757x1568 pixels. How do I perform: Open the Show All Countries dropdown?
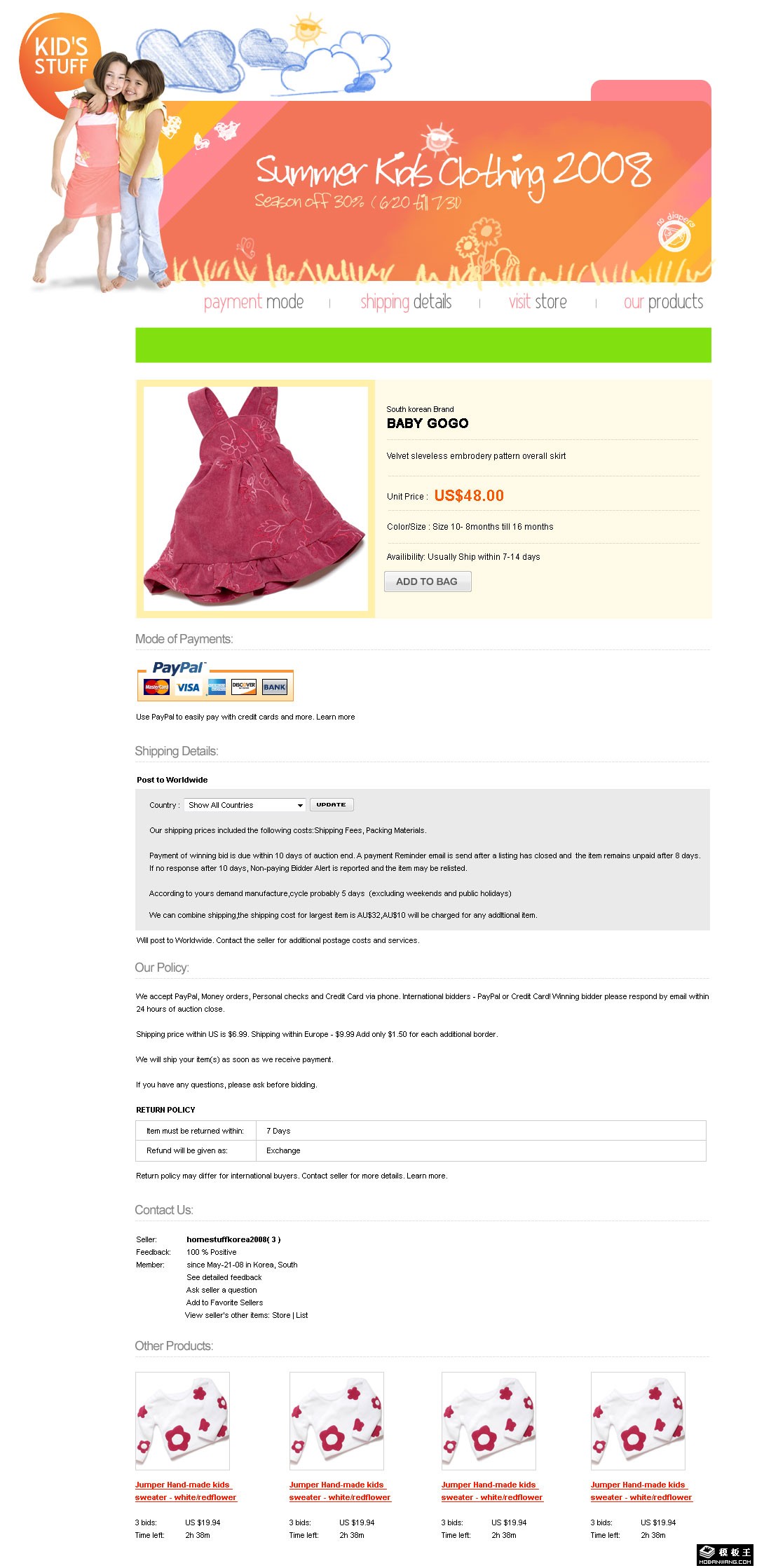(245, 805)
